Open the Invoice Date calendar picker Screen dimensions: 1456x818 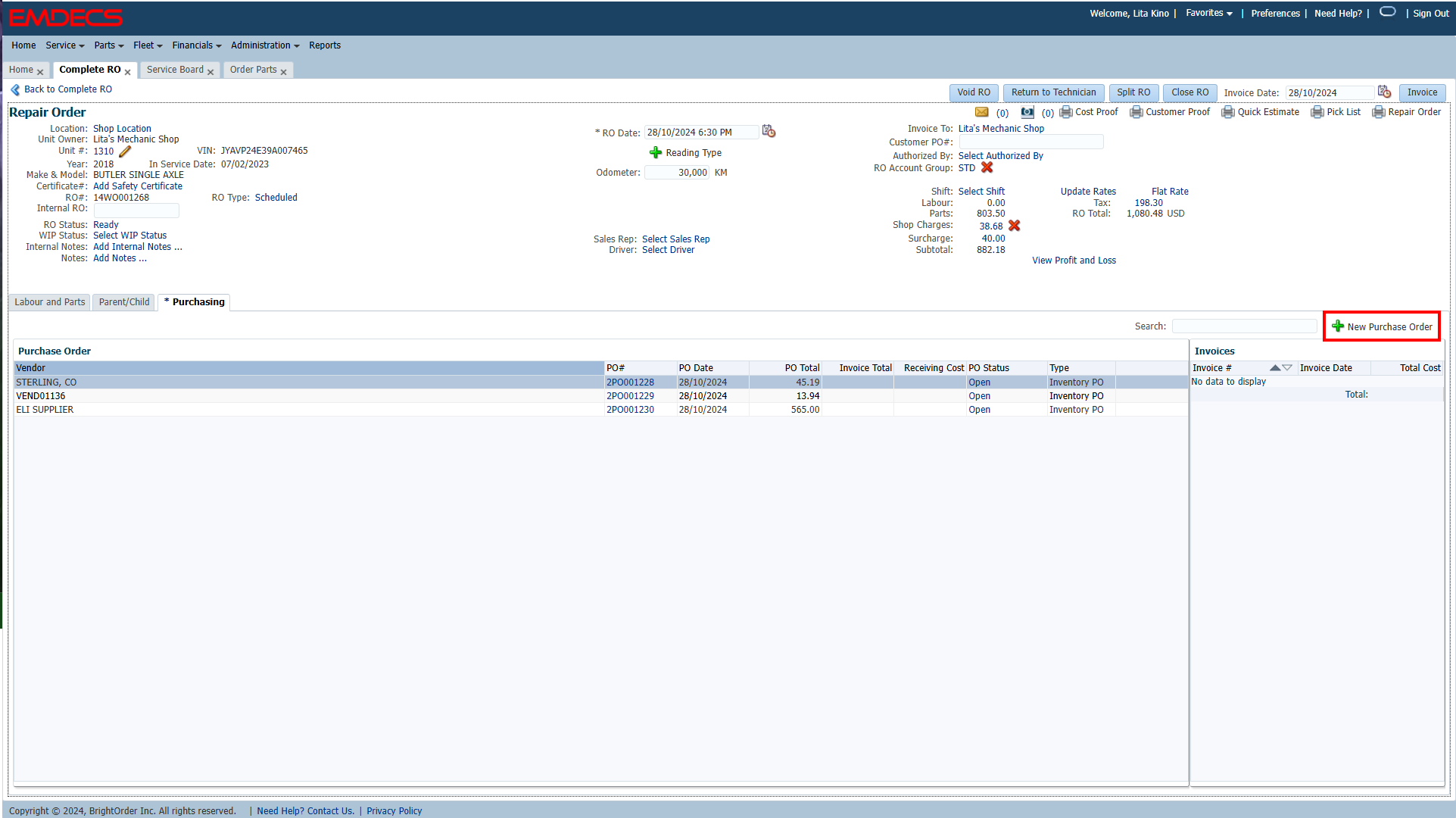pyautogui.click(x=1385, y=92)
